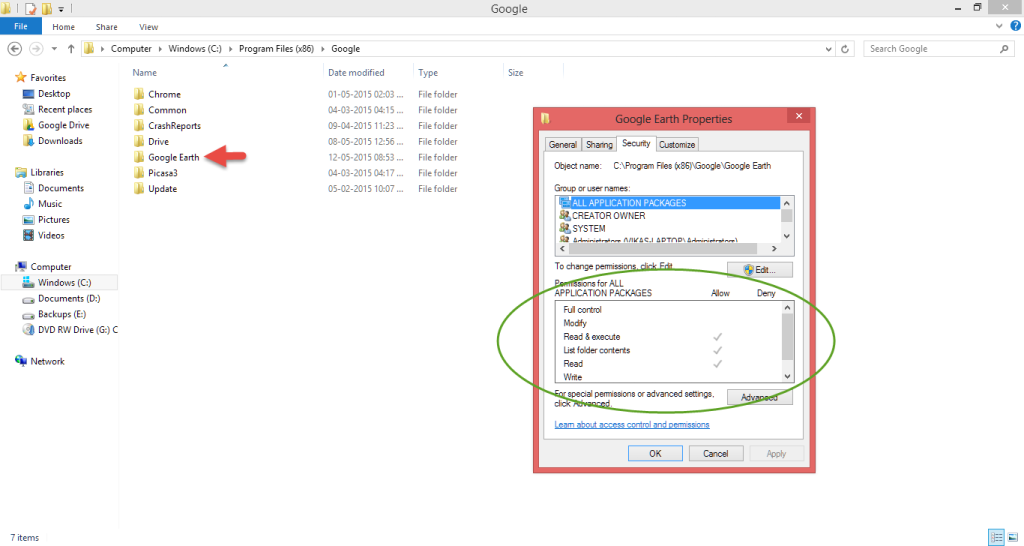Select ALL APPLICATION PACKAGES group

tap(669, 203)
